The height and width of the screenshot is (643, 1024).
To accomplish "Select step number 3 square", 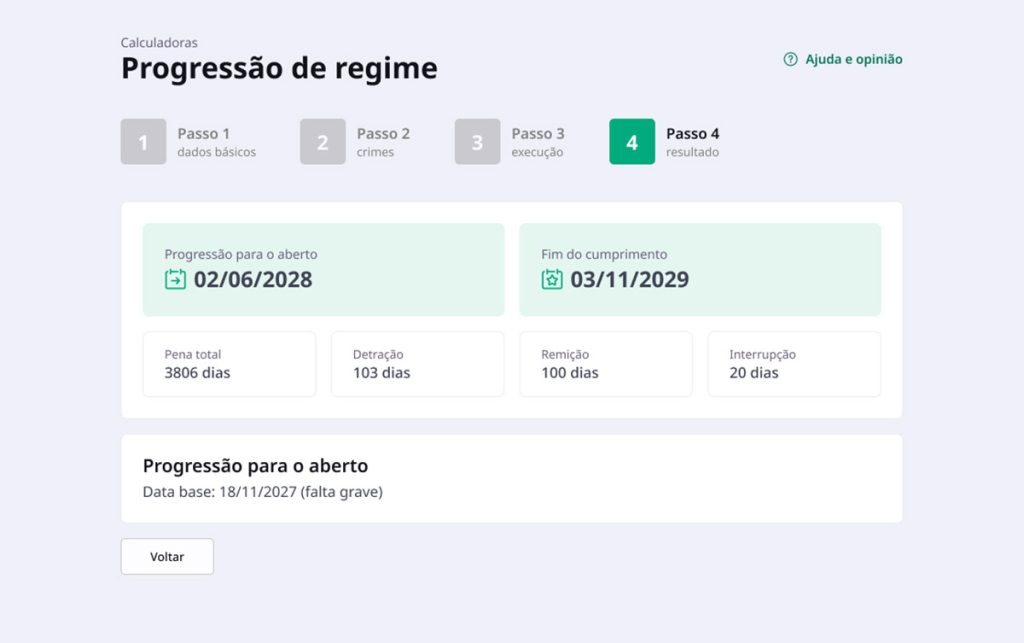I will coord(477,142).
